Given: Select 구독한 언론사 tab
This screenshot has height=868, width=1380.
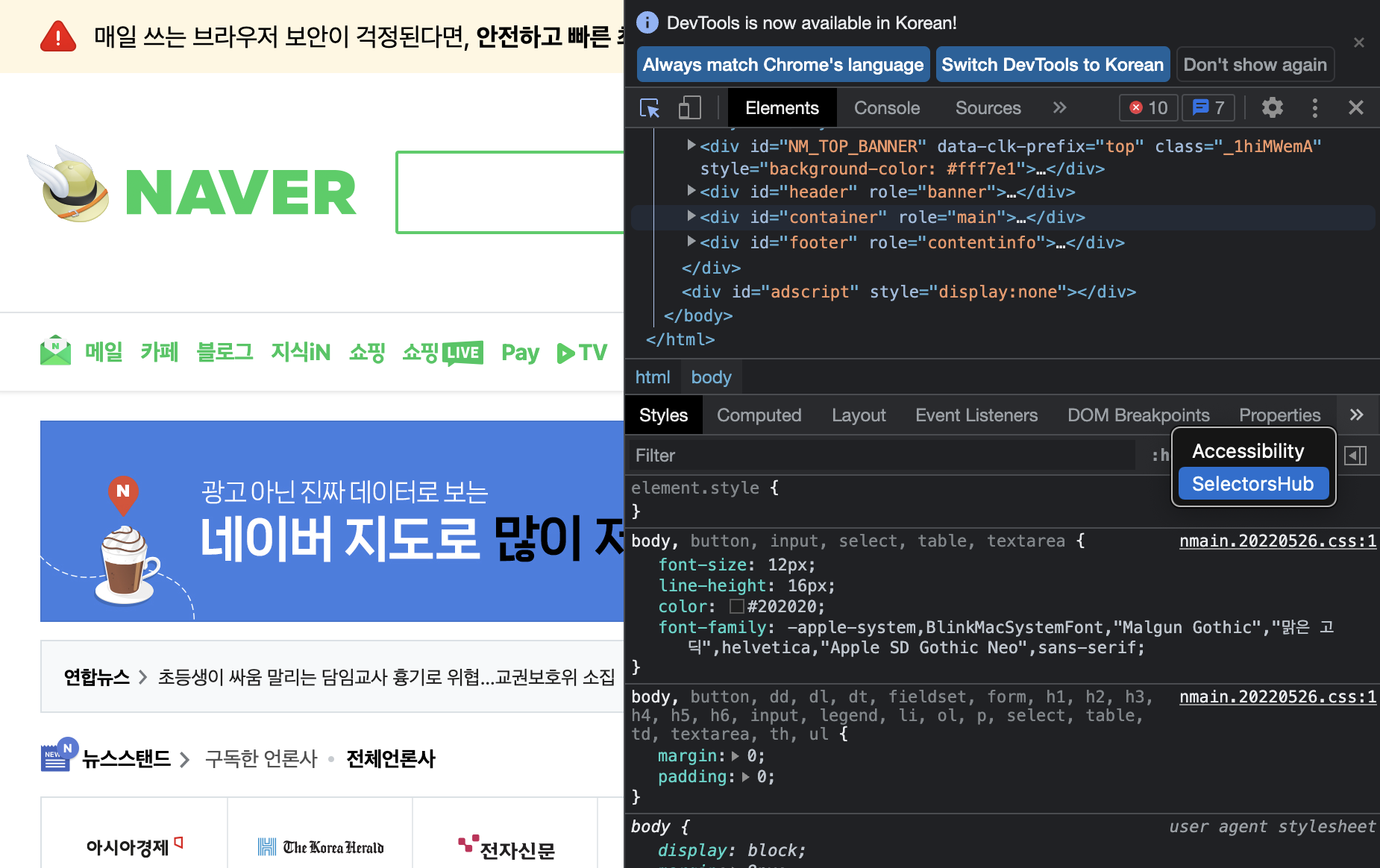Looking at the screenshot, I should point(261,759).
